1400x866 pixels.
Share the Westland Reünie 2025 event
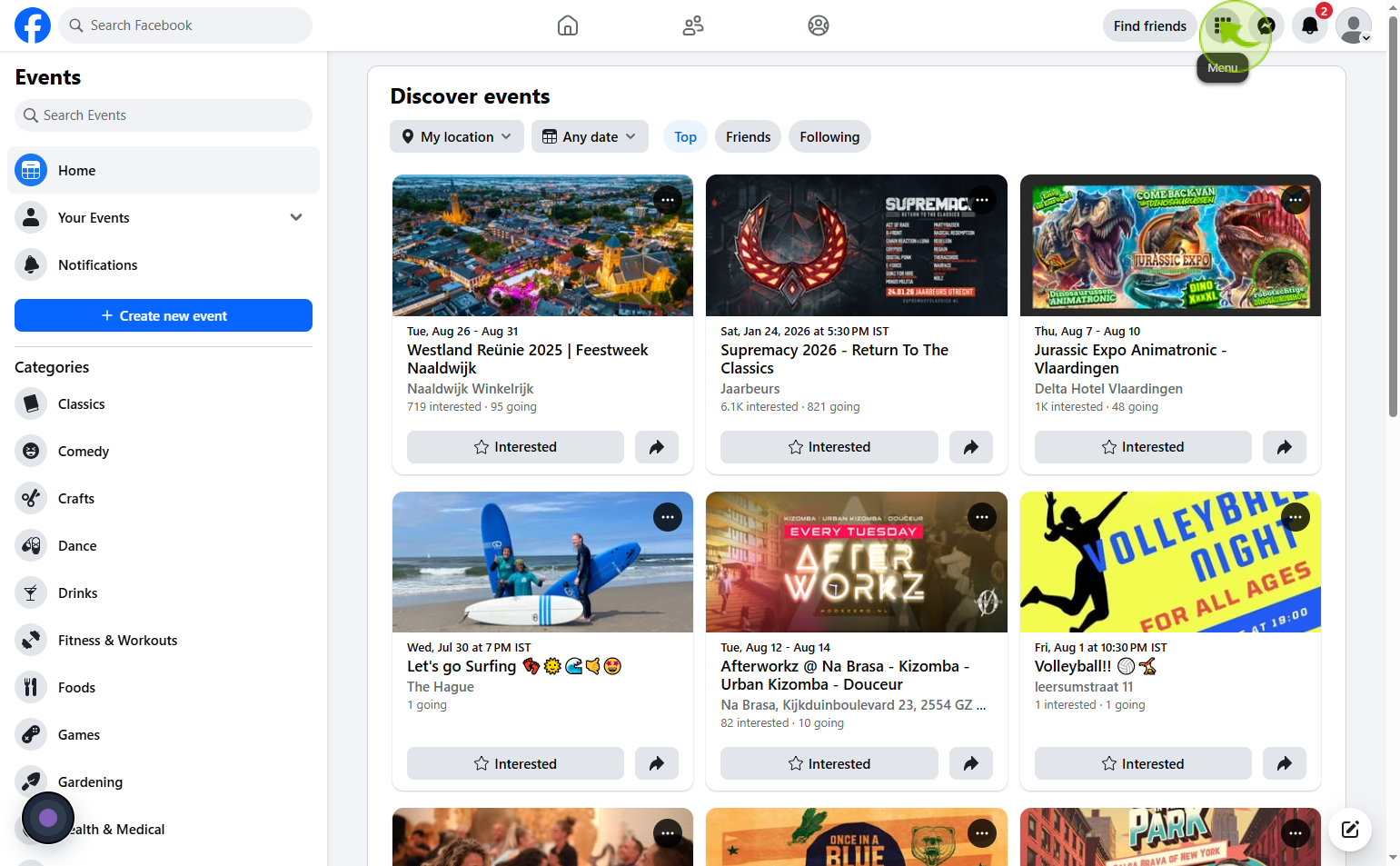click(x=657, y=447)
